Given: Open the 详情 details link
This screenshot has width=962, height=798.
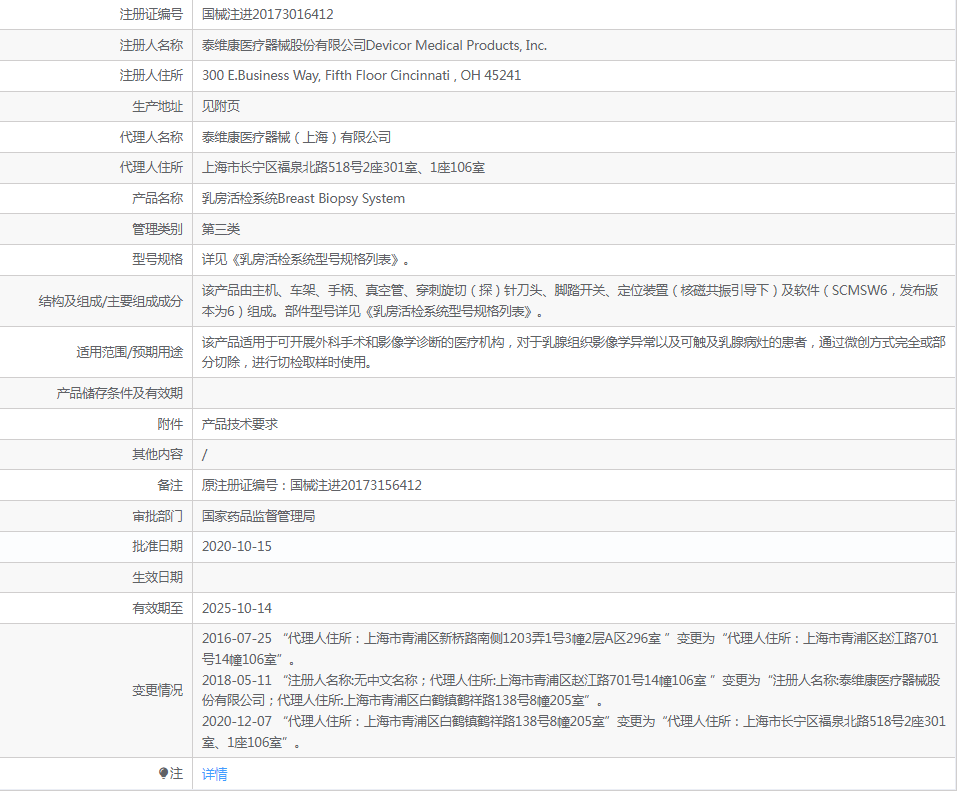Looking at the screenshot, I should (214, 774).
